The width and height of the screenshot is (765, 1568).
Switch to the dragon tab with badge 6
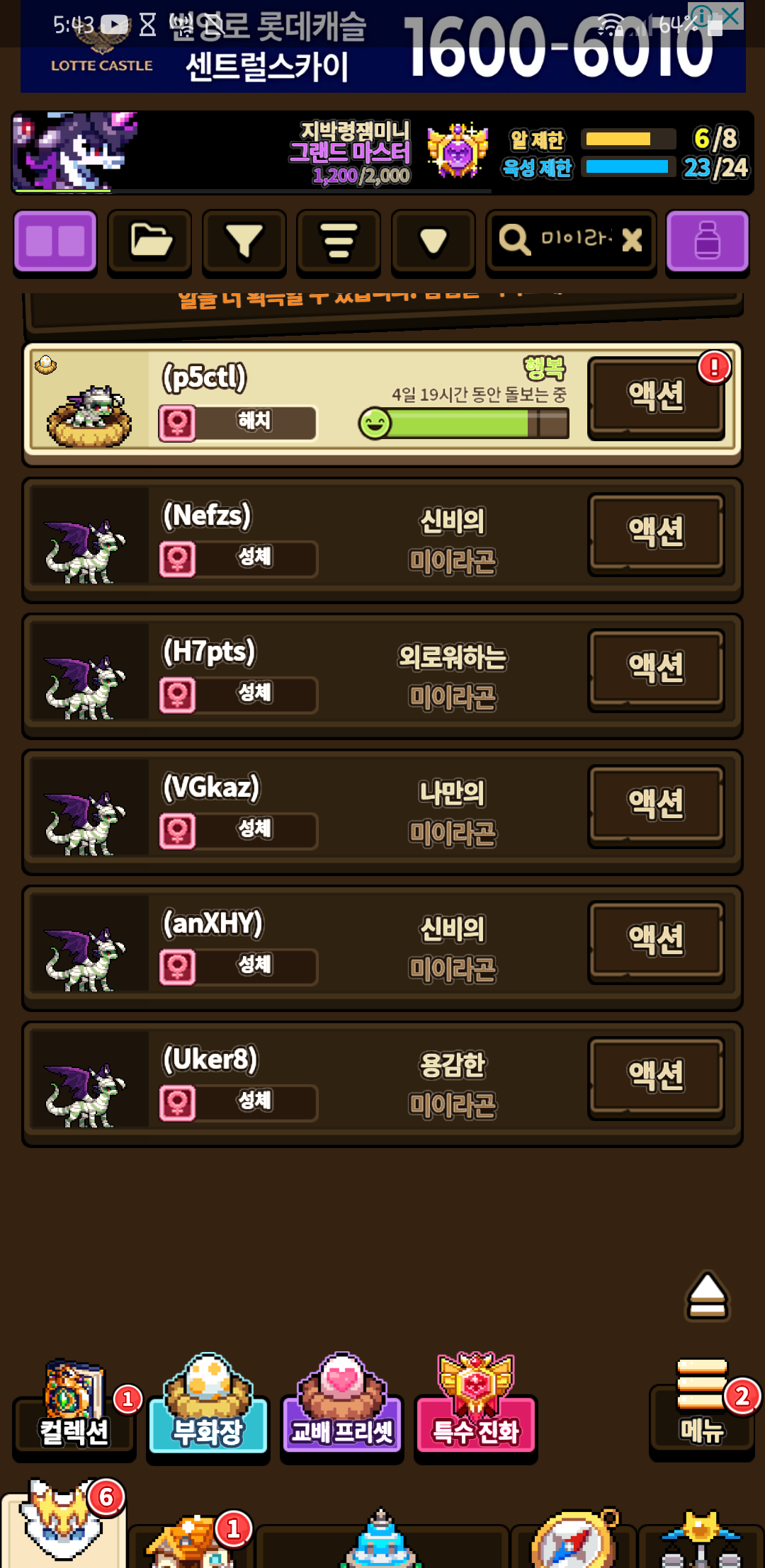pyautogui.click(x=64, y=1524)
